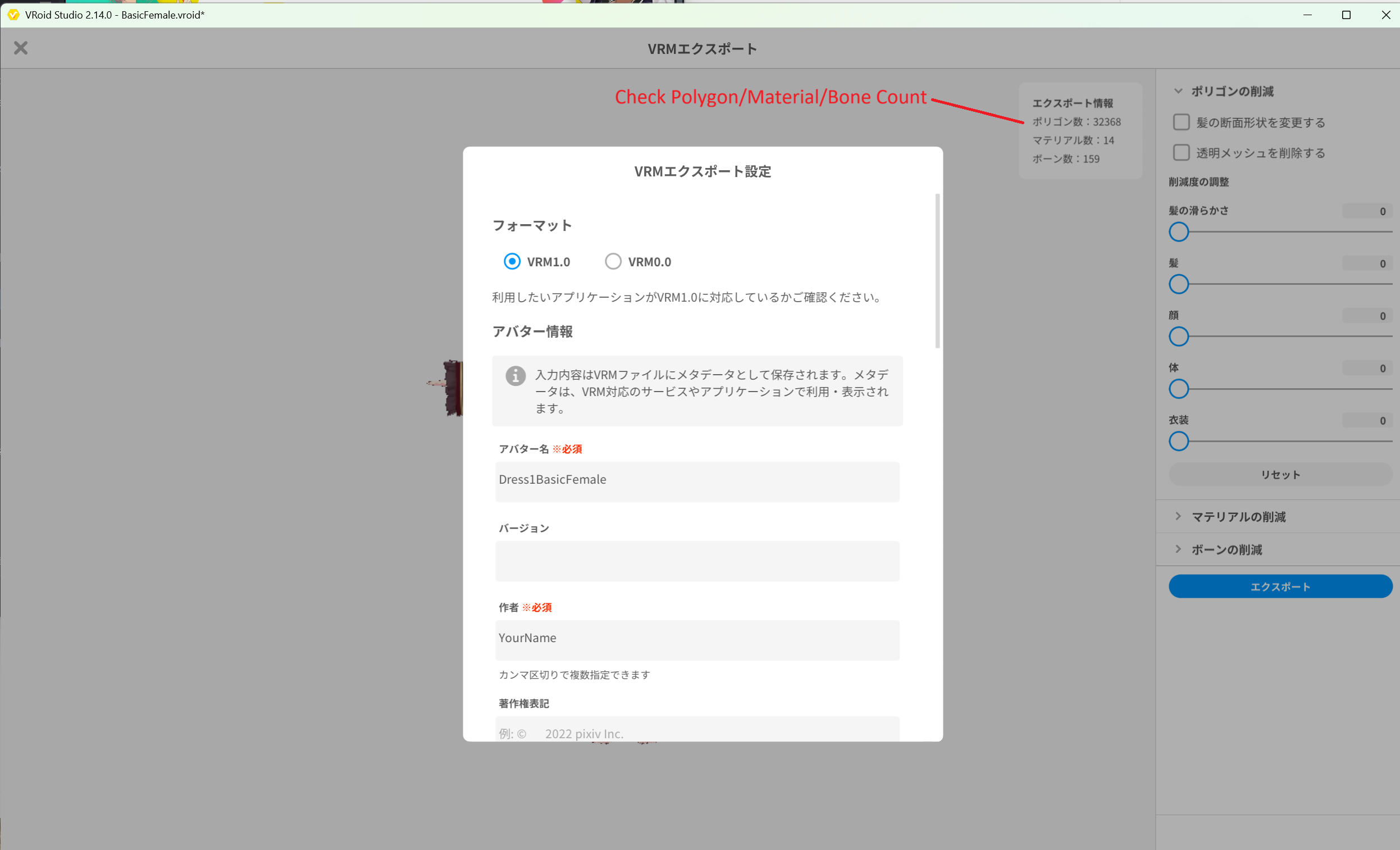Enable 髪の断面形状を変更する checkbox
The width and height of the screenshot is (1400, 850).
coord(1181,122)
